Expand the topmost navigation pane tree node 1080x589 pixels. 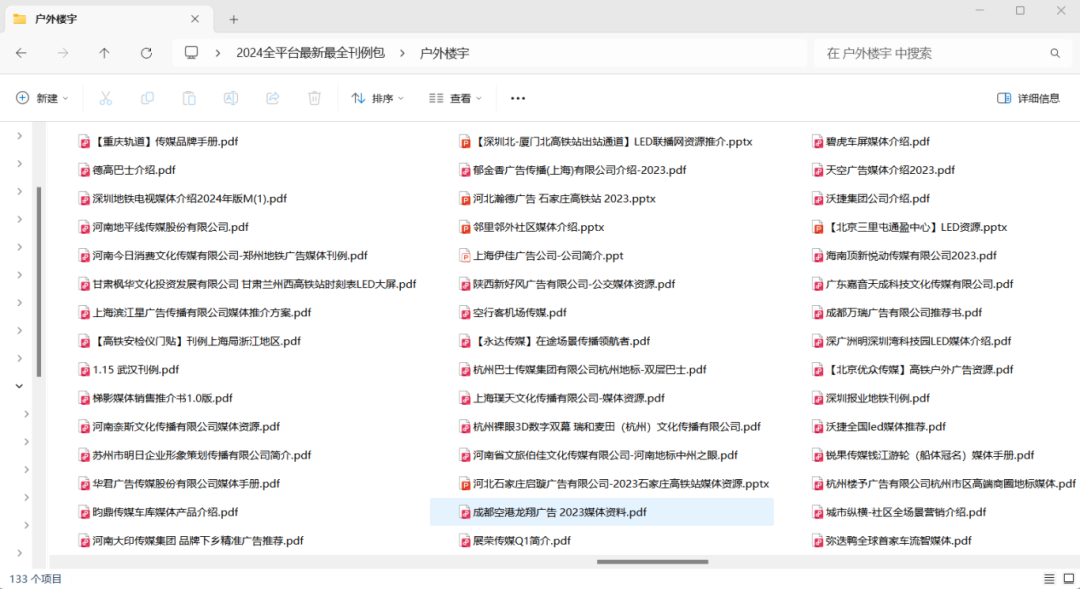19,136
